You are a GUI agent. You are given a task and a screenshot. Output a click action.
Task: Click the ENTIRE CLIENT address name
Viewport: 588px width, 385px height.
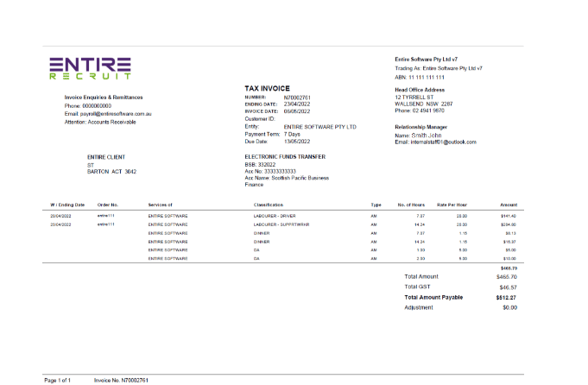pos(106,157)
